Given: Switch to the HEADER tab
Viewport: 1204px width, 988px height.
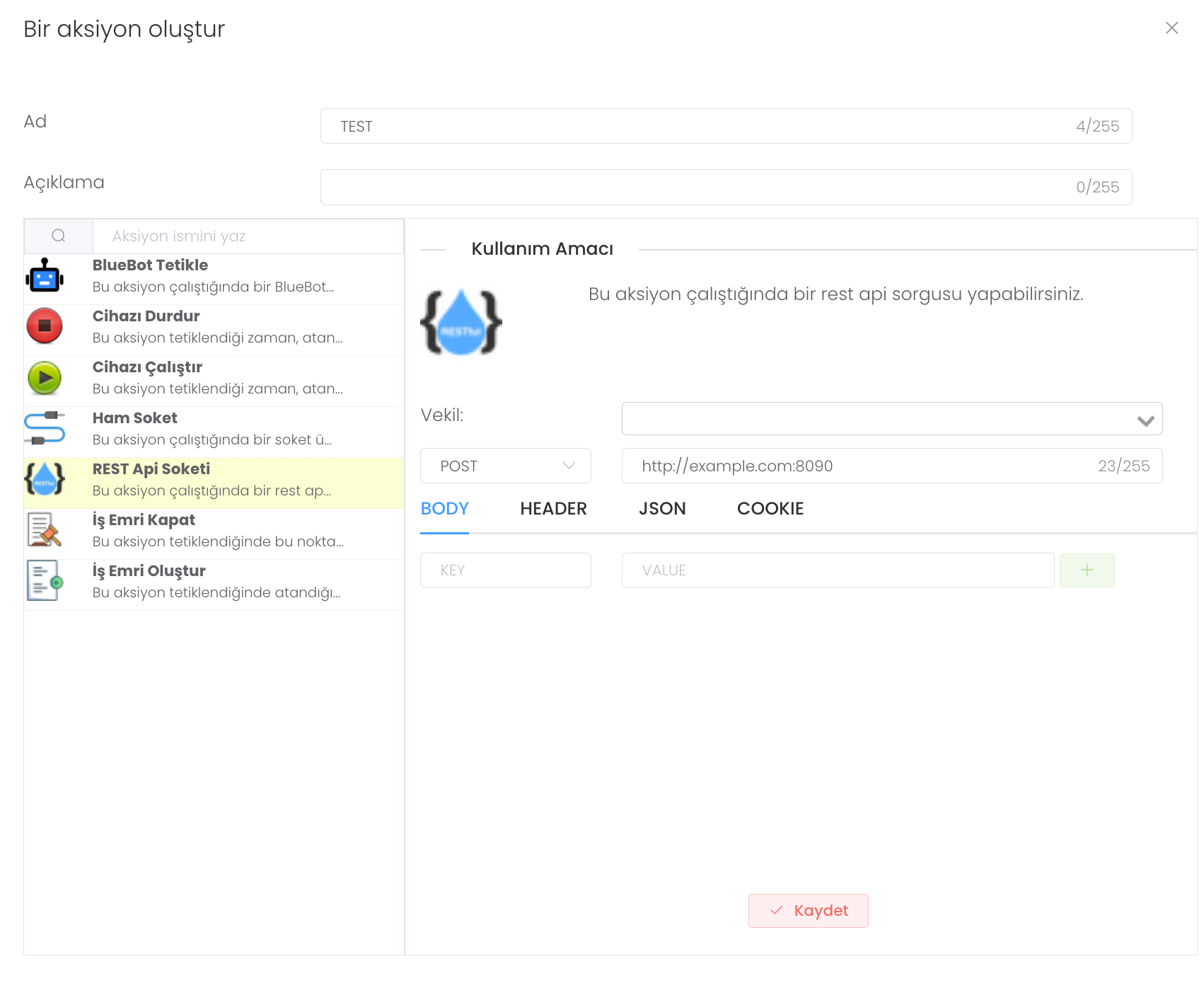Looking at the screenshot, I should [x=553, y=509].
